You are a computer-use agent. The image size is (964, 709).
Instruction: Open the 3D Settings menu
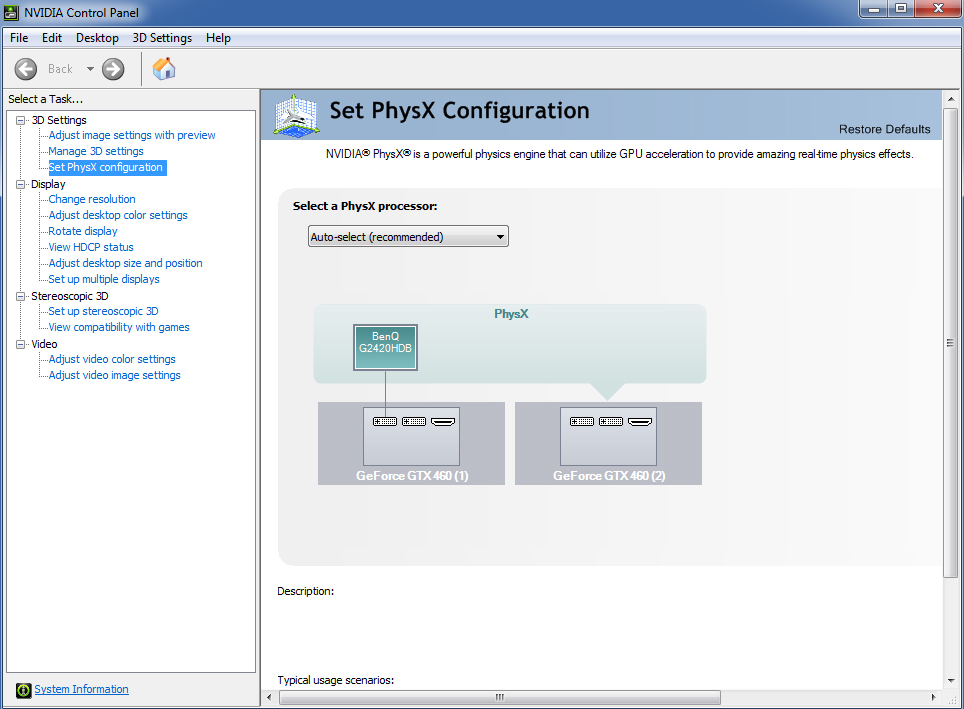(162, 38)
